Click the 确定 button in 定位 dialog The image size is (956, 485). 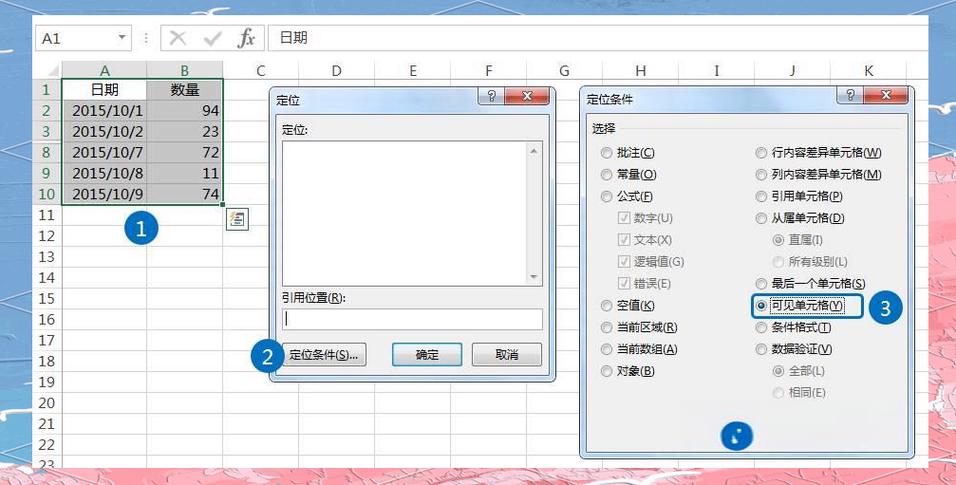(x=427, y=354)
